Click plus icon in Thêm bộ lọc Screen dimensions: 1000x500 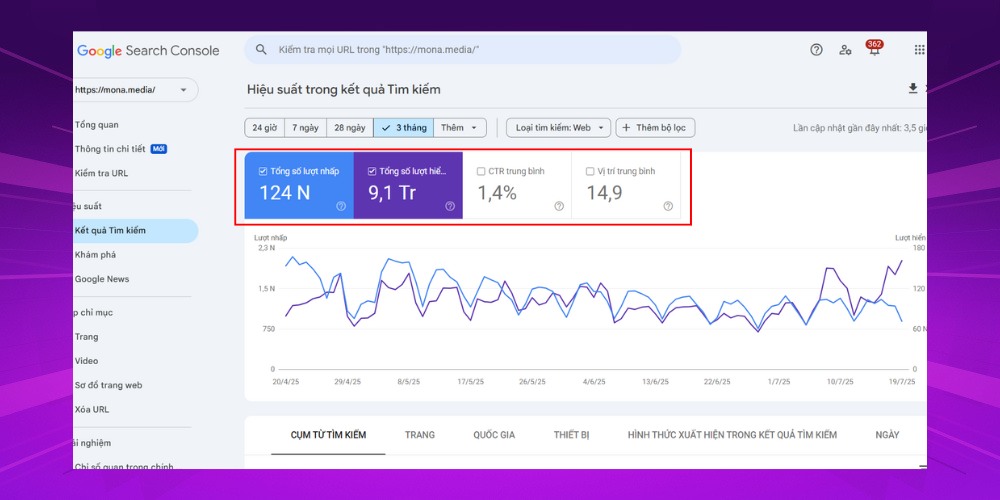626,128
